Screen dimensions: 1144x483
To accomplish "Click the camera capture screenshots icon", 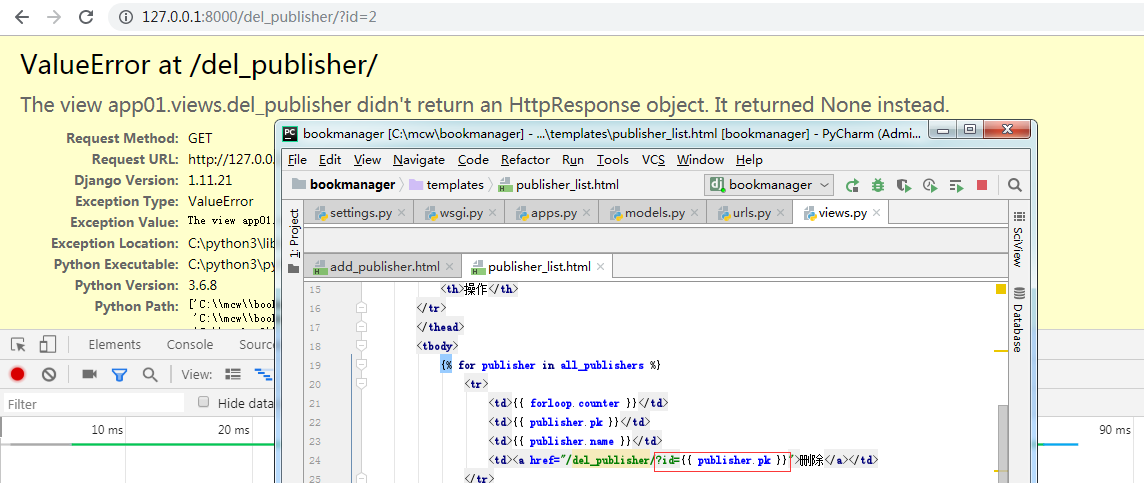I will 90,374.
